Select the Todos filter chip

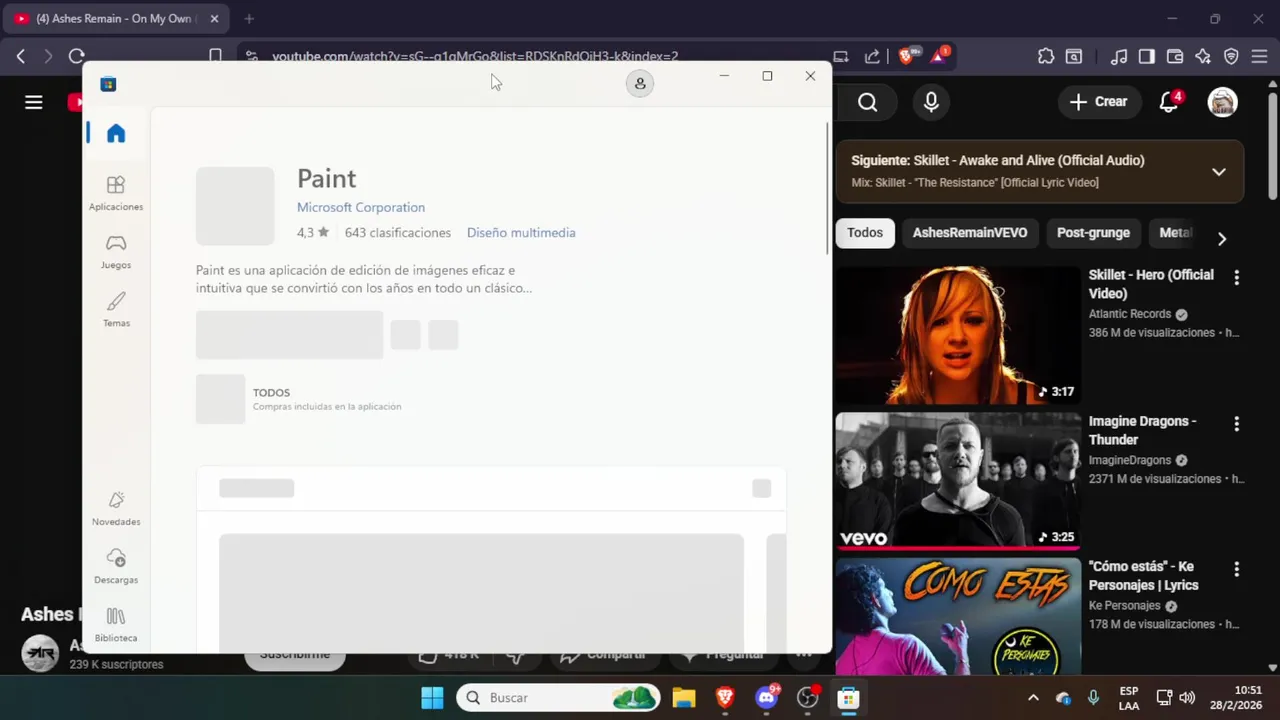(865, 233)
